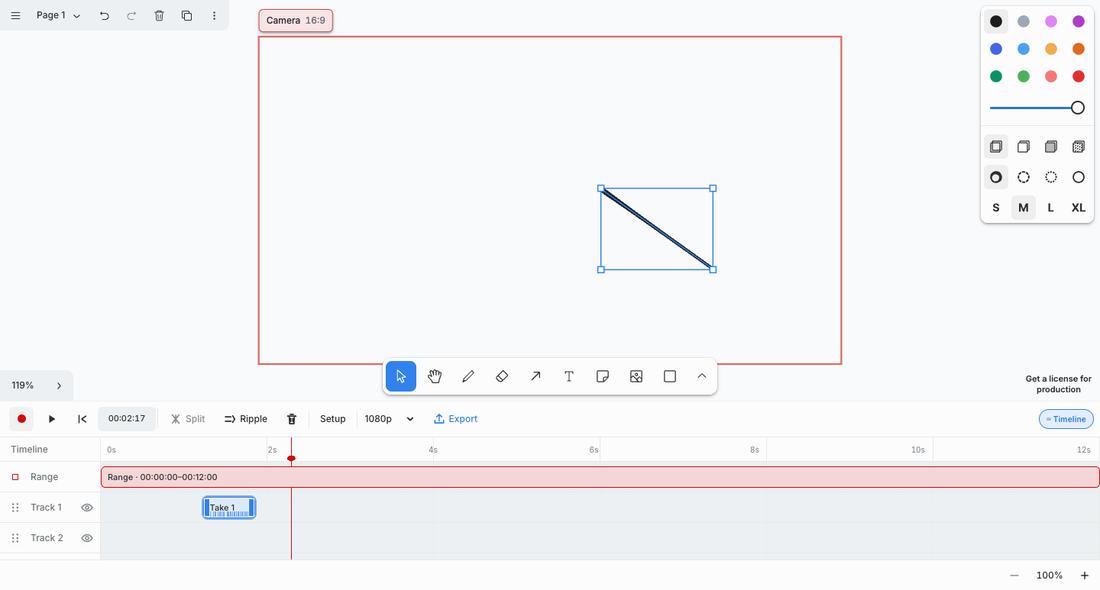Set dash style to dotted
Viewport: 1100px width, 590px height.
click(x=1051, y=177)
